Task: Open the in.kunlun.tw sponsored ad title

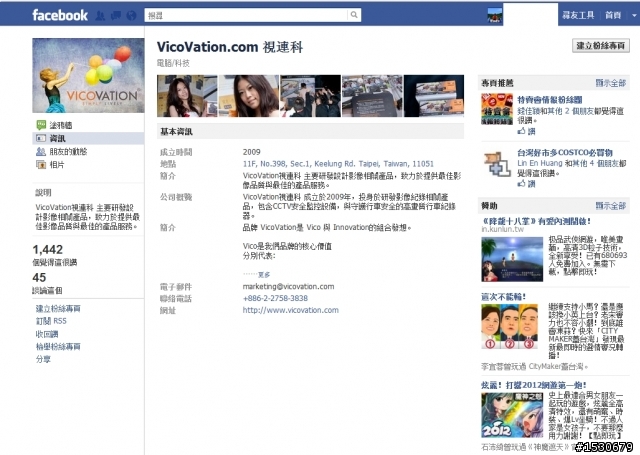Action: pyautogui.click(x=536, y=221)
